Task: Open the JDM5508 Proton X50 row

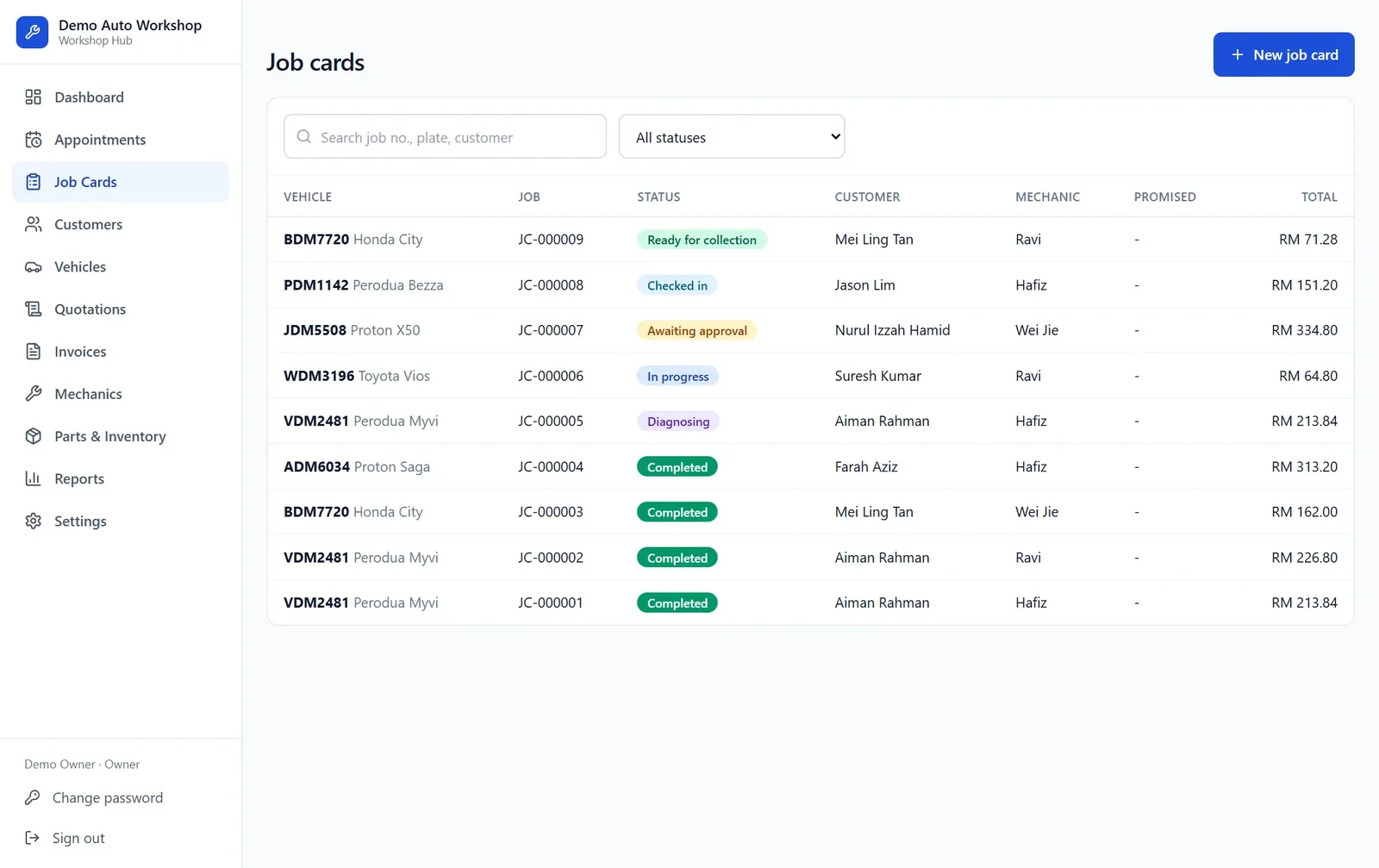Action: pos(810,331)
